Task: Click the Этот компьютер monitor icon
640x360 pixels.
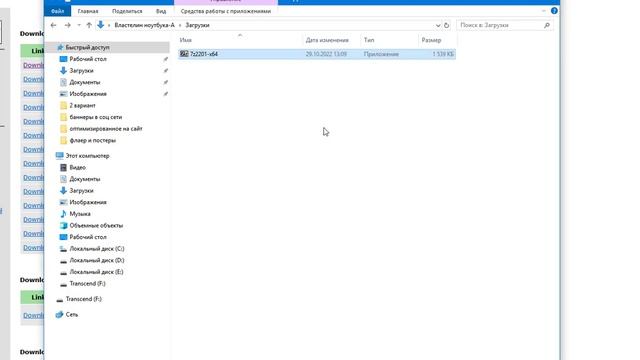Action: pyautogui.click(x=60, y=156)
